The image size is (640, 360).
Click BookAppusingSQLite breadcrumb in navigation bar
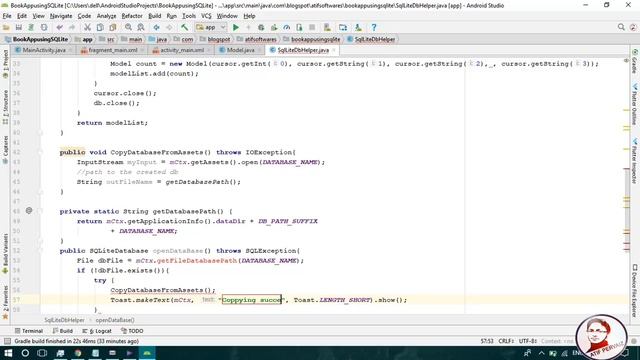[x=37, y=39]
